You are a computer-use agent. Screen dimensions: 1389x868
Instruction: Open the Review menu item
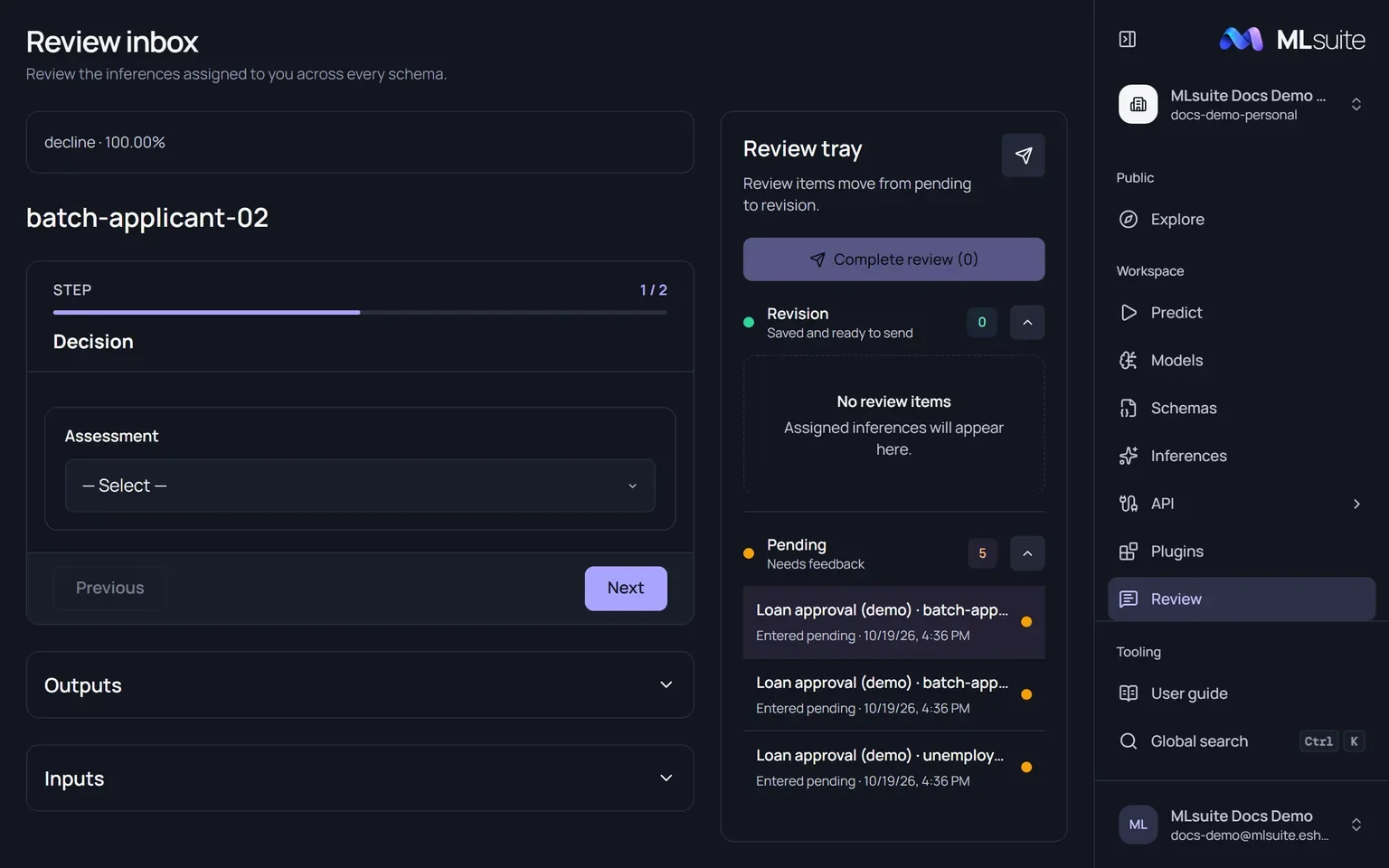(1242, 599)
